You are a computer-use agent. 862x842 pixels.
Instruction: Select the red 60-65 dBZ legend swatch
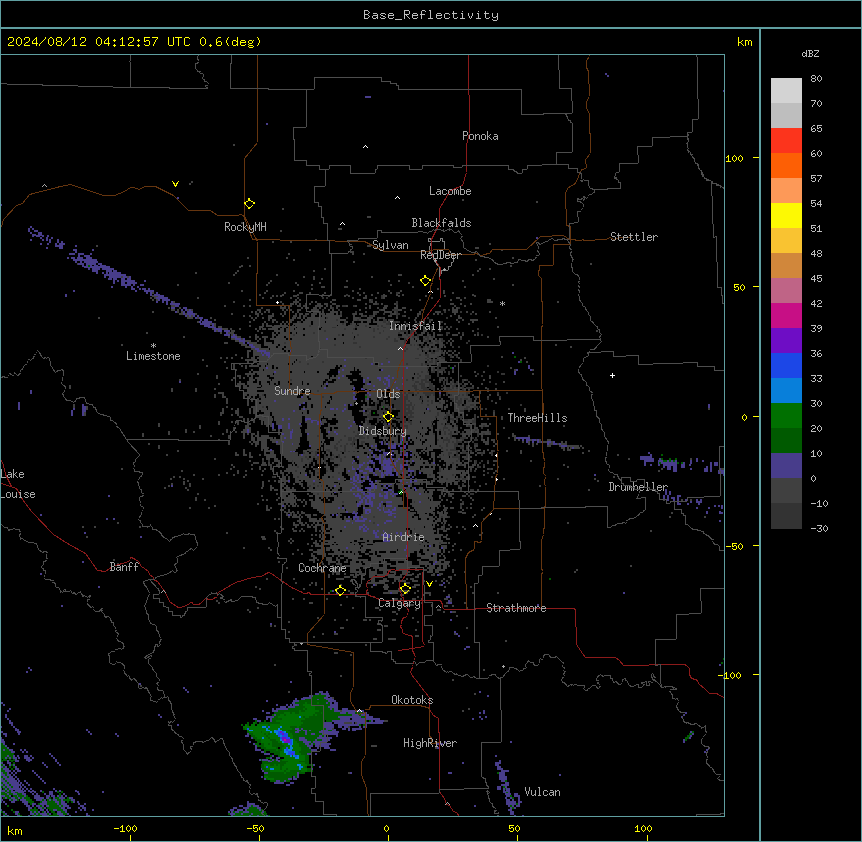point(786,141)
